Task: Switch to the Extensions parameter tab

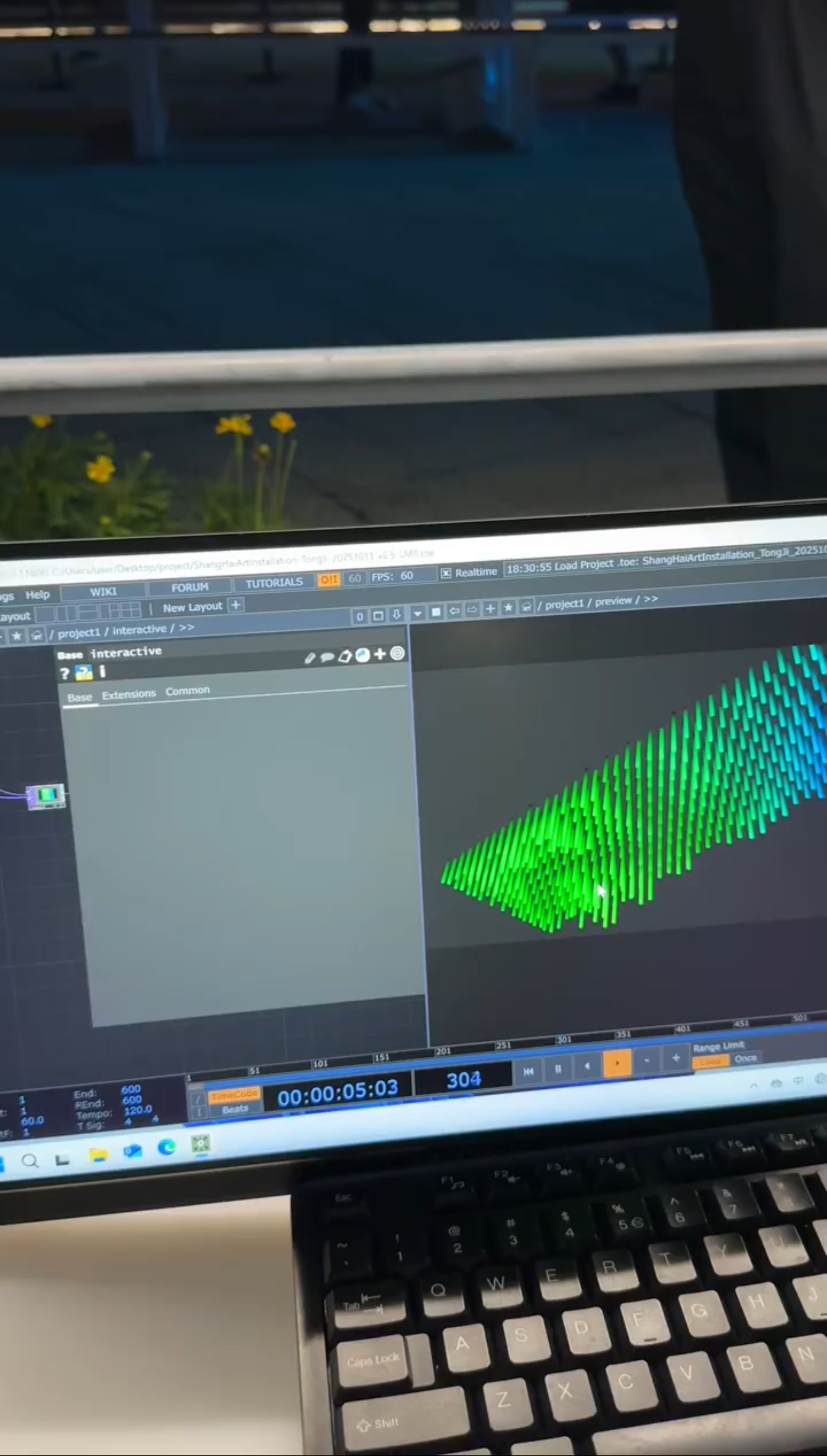Action: click(x=129, y=694)
